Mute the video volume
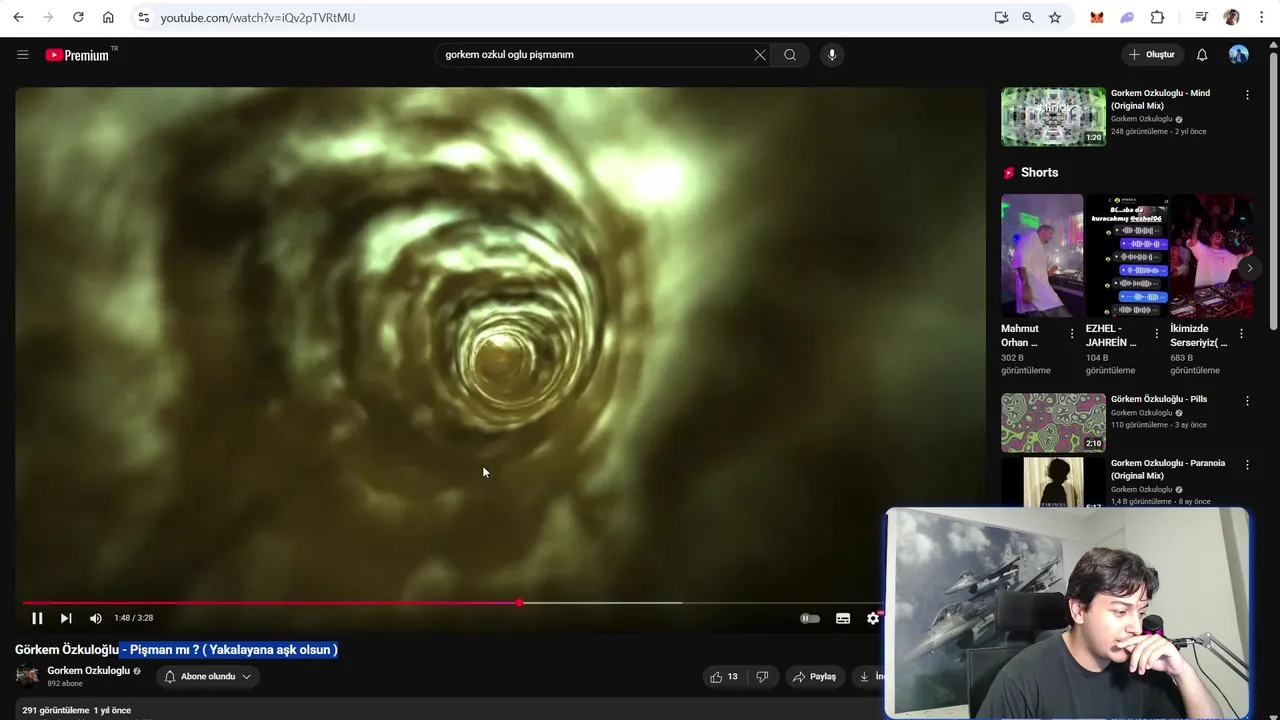Image resolution: width=1280 pixels, height=720 pixels. [96, 618]
